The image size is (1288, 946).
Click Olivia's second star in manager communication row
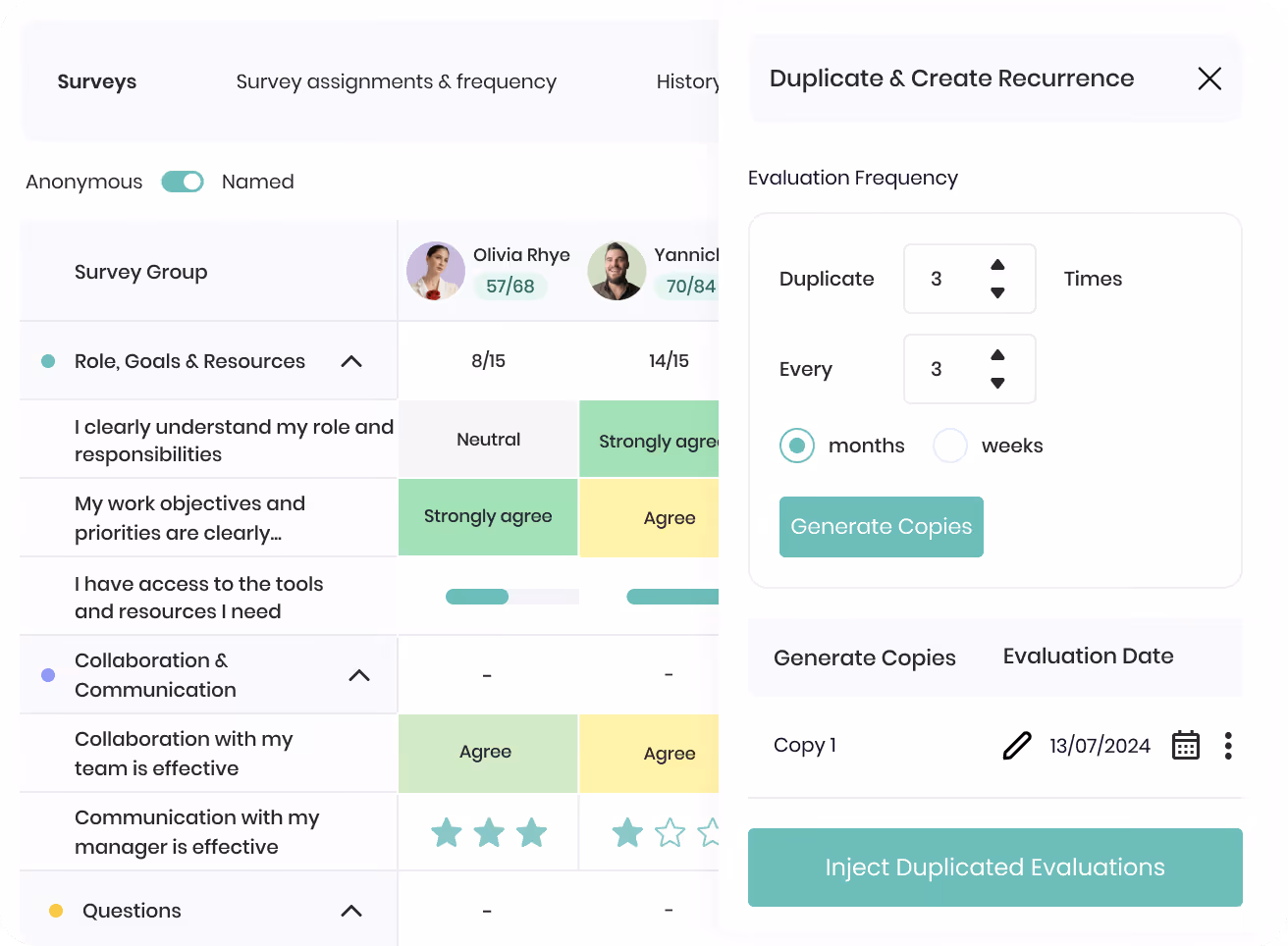click(489, 832)
